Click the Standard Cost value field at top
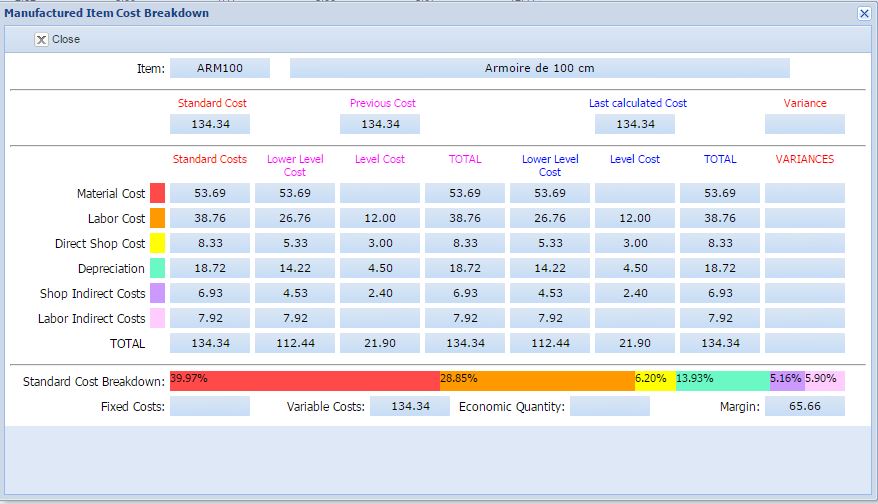Image resolution: width=878 pixels, height=504 pixels. (209, 124)
